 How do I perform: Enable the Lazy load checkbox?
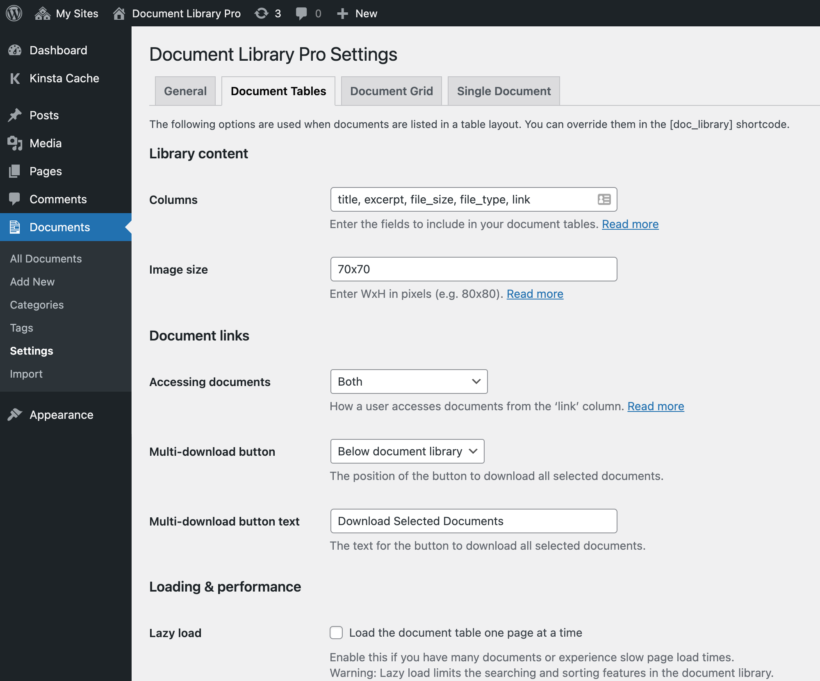(x=336, y=632)
